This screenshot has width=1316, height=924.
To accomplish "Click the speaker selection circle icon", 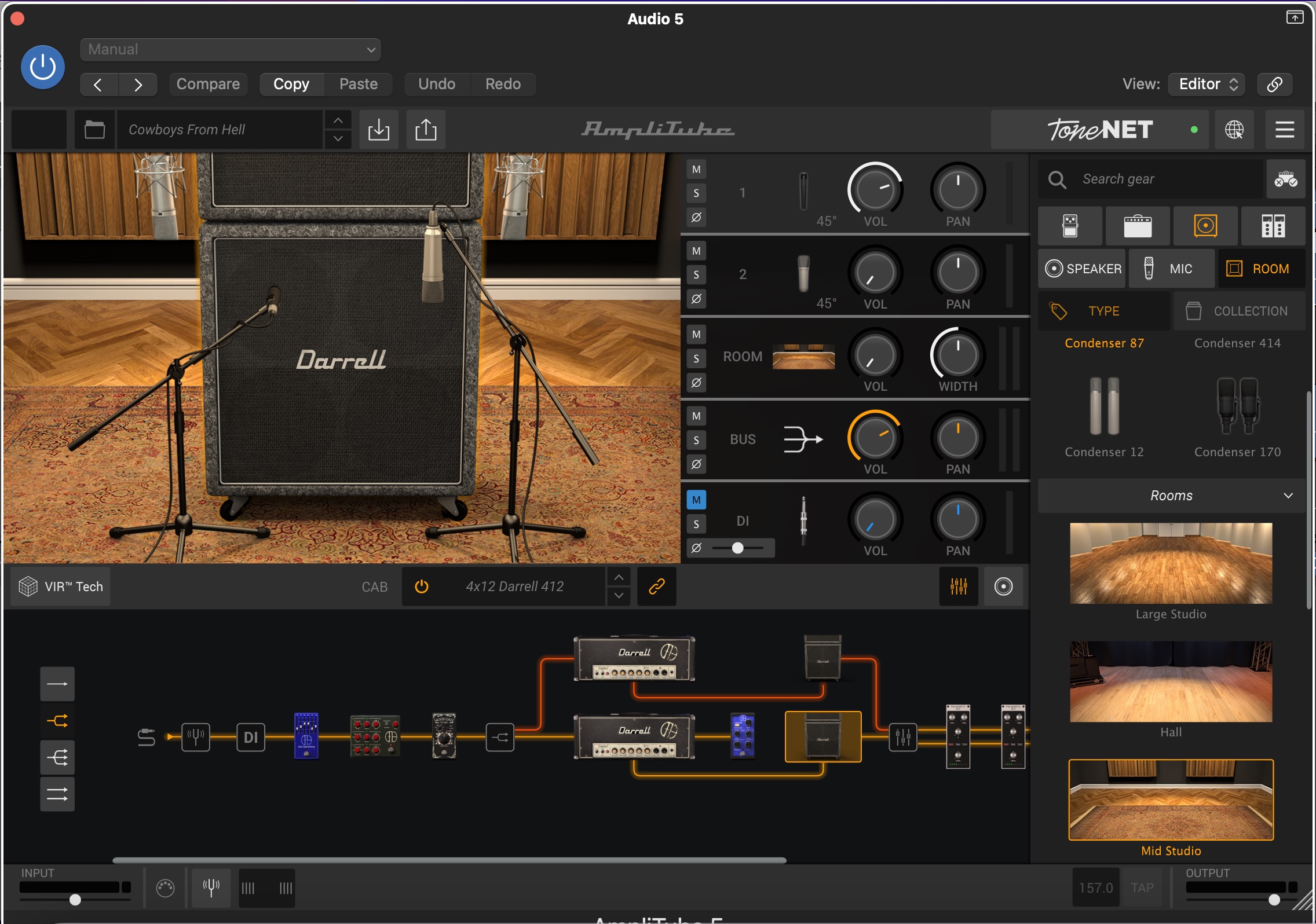I will [x=1004, y=587].
